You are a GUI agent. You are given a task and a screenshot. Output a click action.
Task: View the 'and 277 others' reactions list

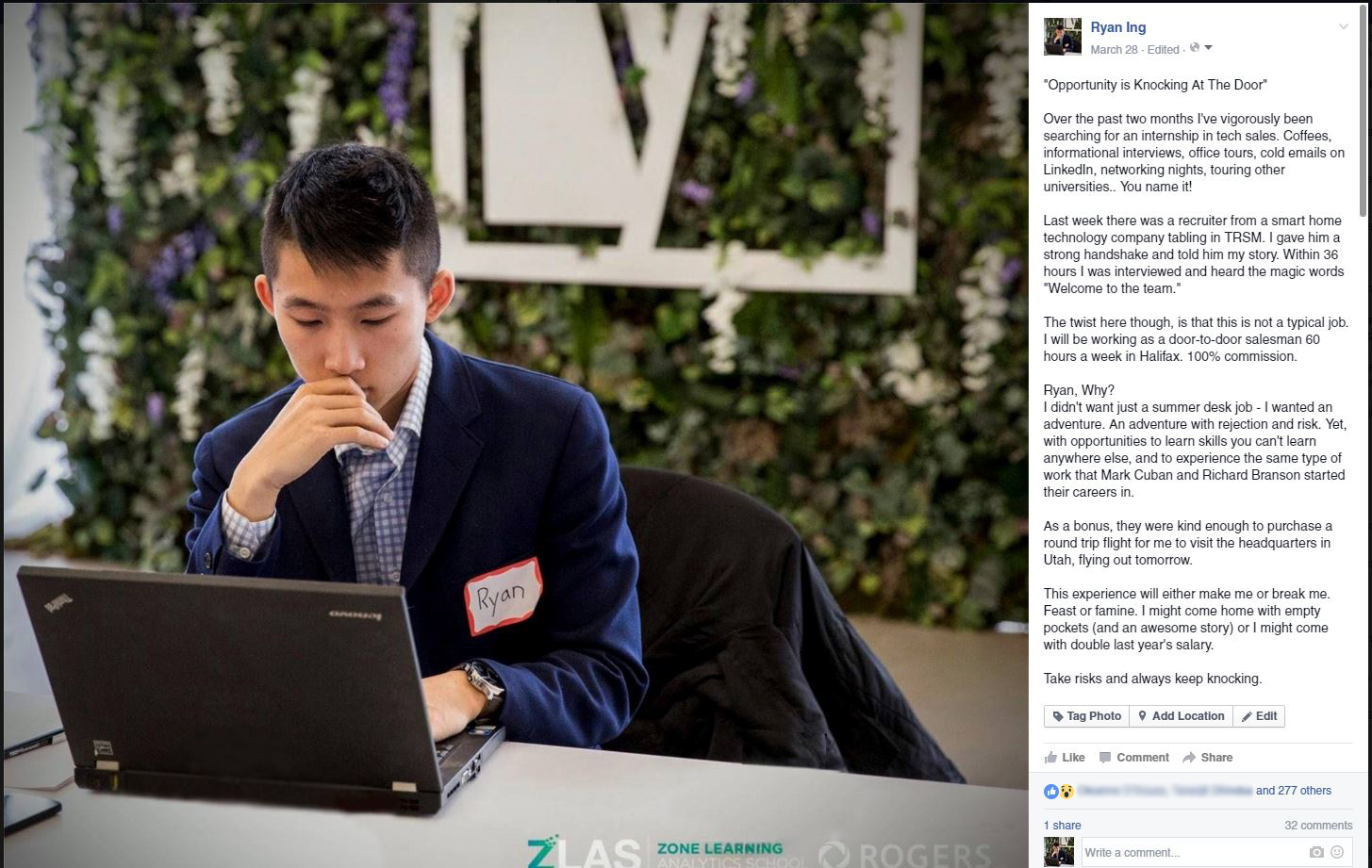pyautogui.click(x=1294, y=791)
